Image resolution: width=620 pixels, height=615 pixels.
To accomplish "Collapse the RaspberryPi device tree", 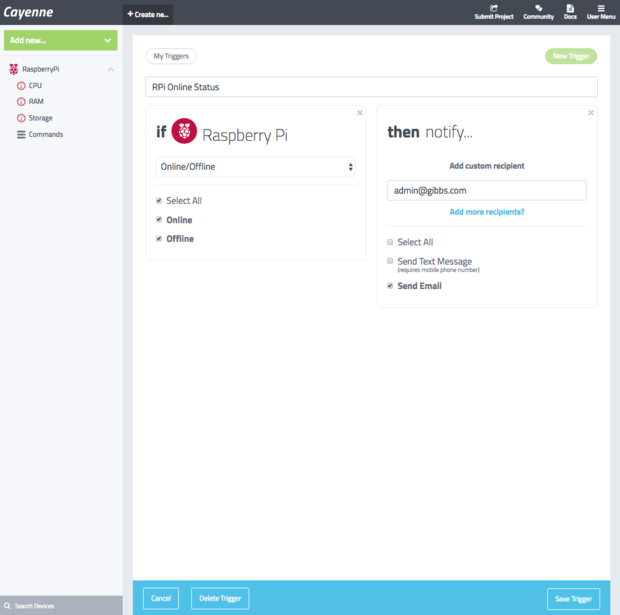I will pyautogui.click(x=111, y=70).
